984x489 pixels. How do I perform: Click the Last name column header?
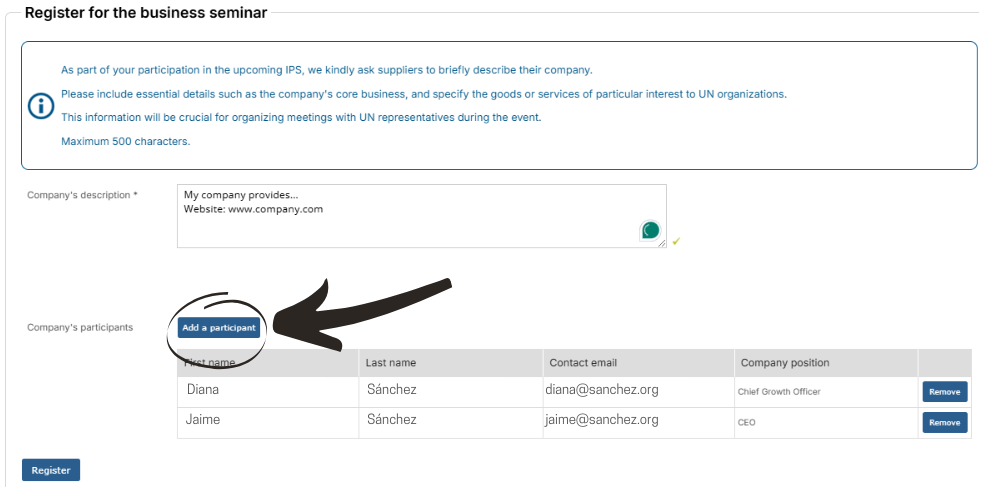click(451, 363)
